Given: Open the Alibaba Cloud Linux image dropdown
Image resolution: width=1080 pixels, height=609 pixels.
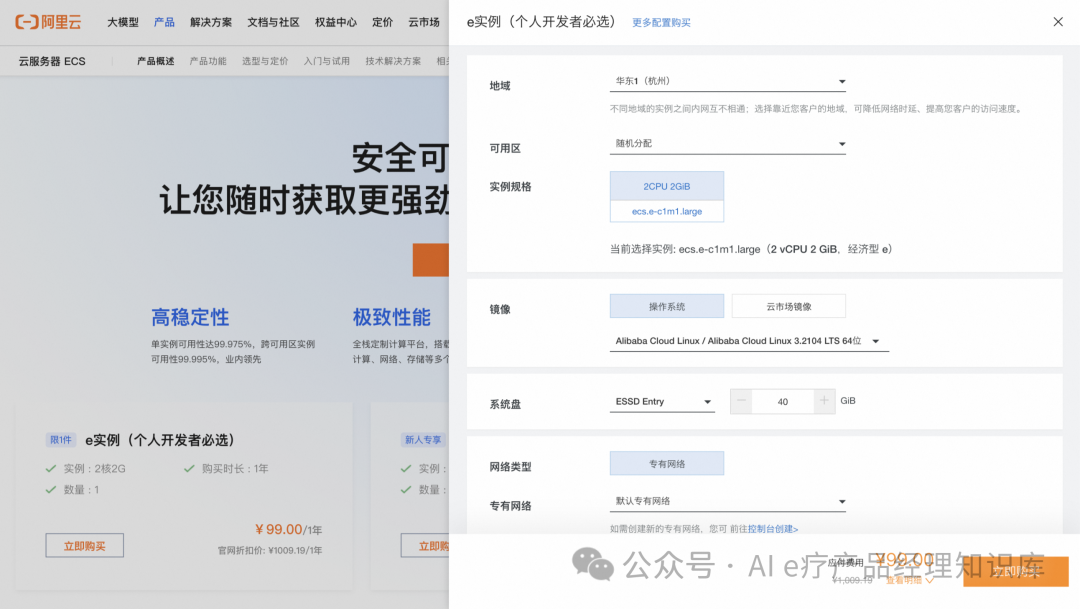Looking at the screenshot, I should (x=749, y=341).
